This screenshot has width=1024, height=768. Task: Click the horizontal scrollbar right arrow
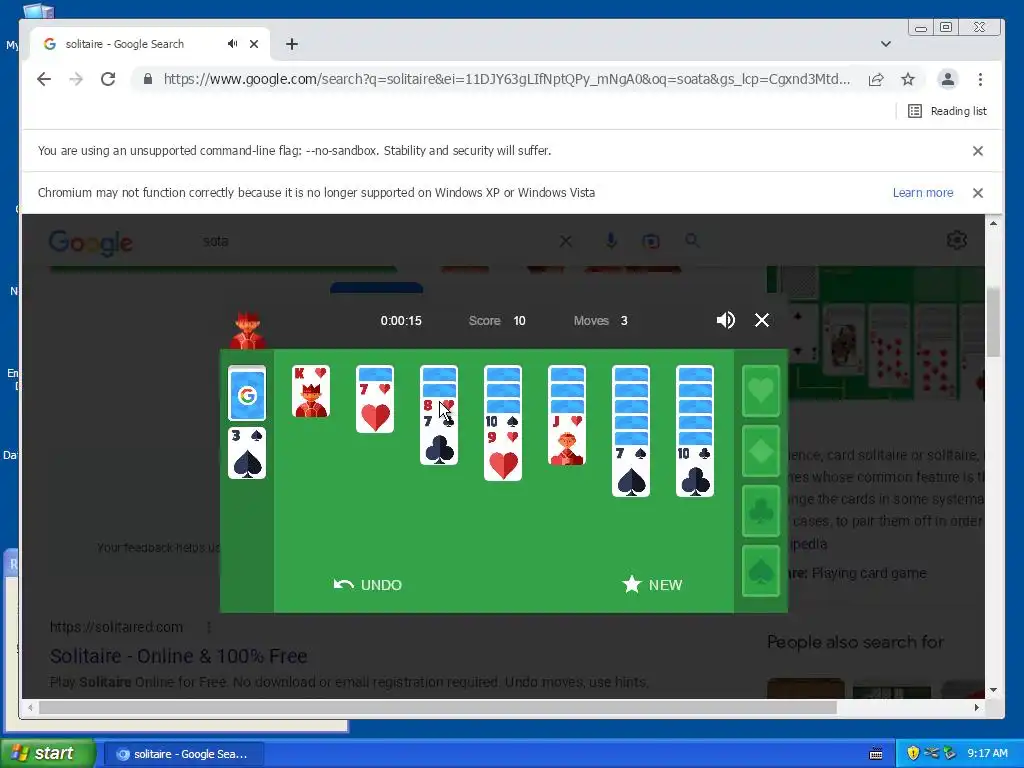pyautogui.click(x=977, y=707)
